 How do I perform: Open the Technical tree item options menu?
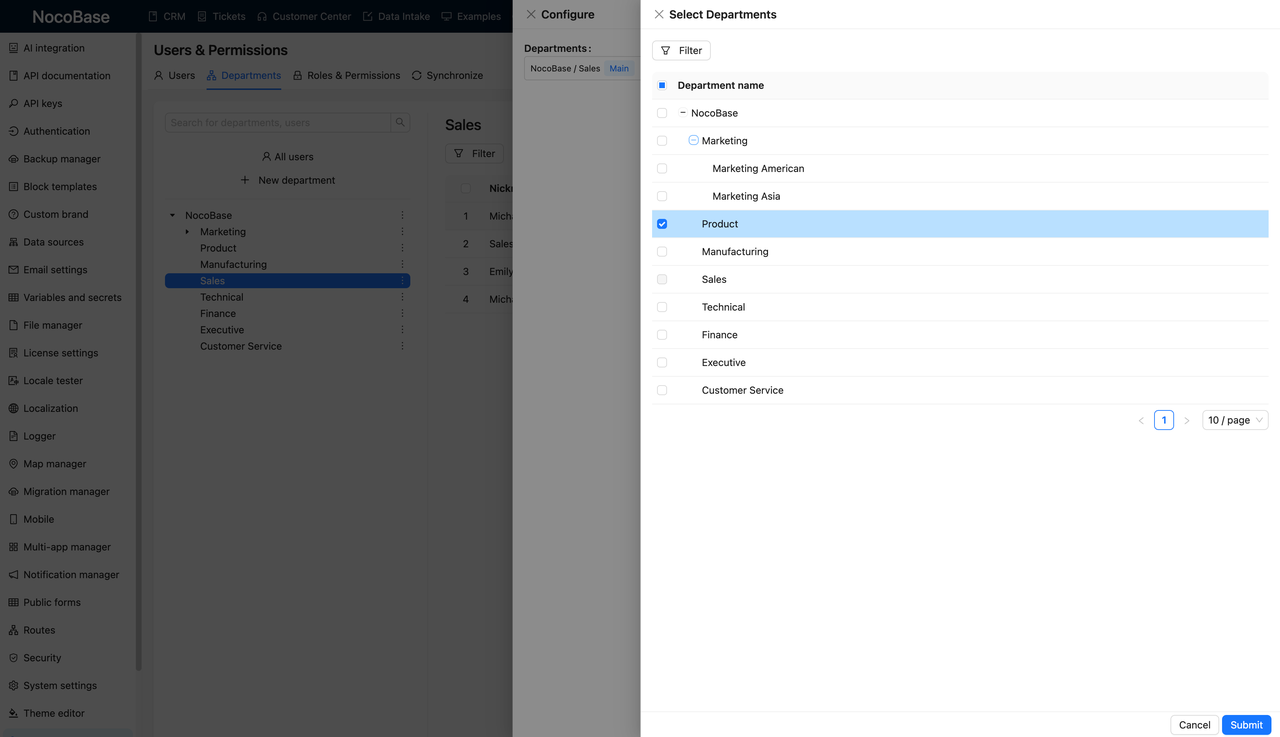tap(402, 297)
